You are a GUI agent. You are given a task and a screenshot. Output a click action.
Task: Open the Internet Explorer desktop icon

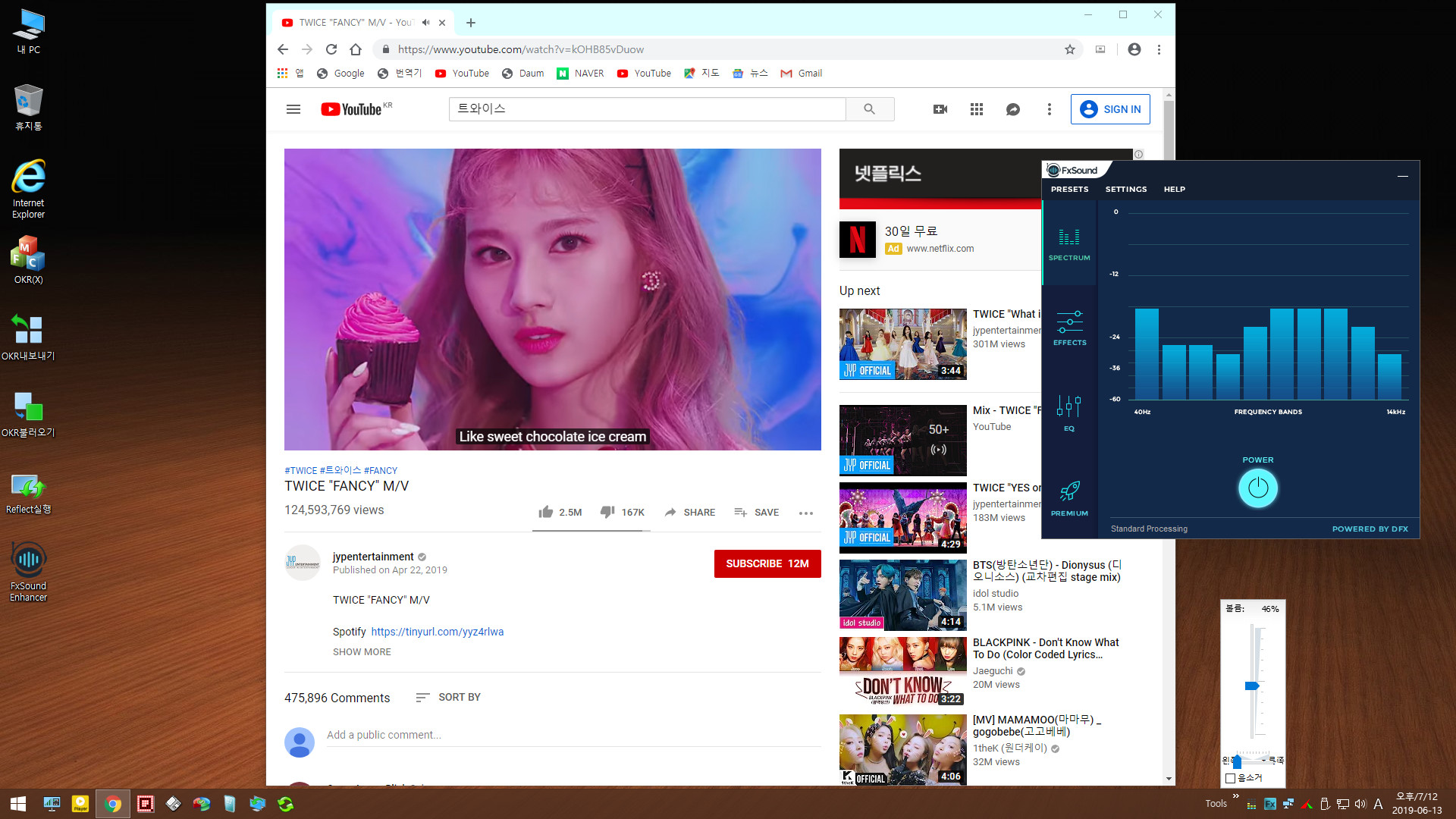[x=28, y=190]
